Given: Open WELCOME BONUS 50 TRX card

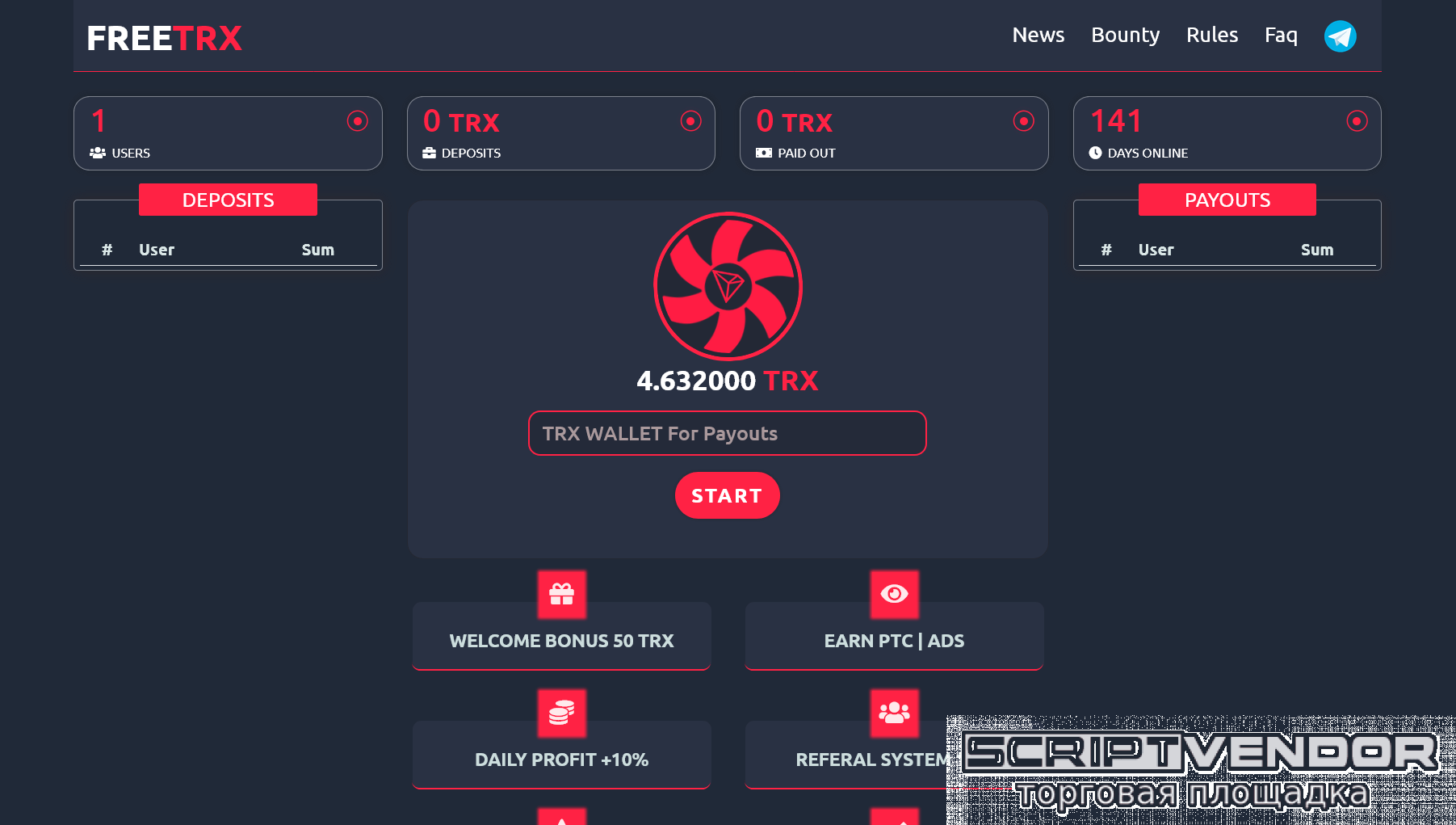Looking at the screenshot, I should click(x=561, y=636).
